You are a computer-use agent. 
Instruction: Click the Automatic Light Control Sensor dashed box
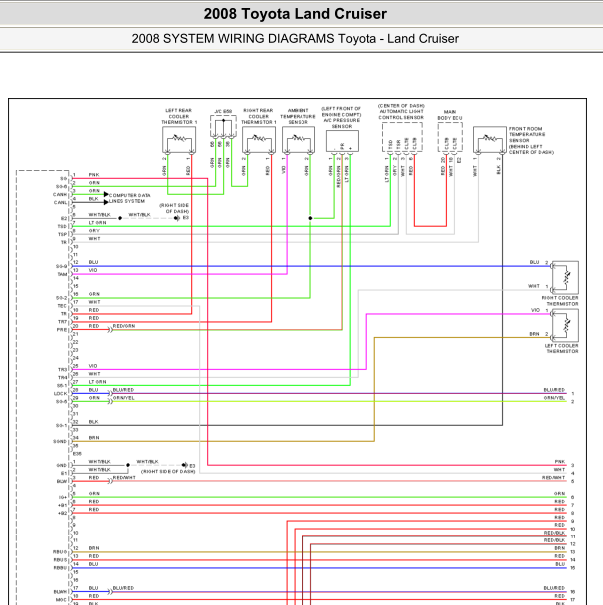(402, 137)
